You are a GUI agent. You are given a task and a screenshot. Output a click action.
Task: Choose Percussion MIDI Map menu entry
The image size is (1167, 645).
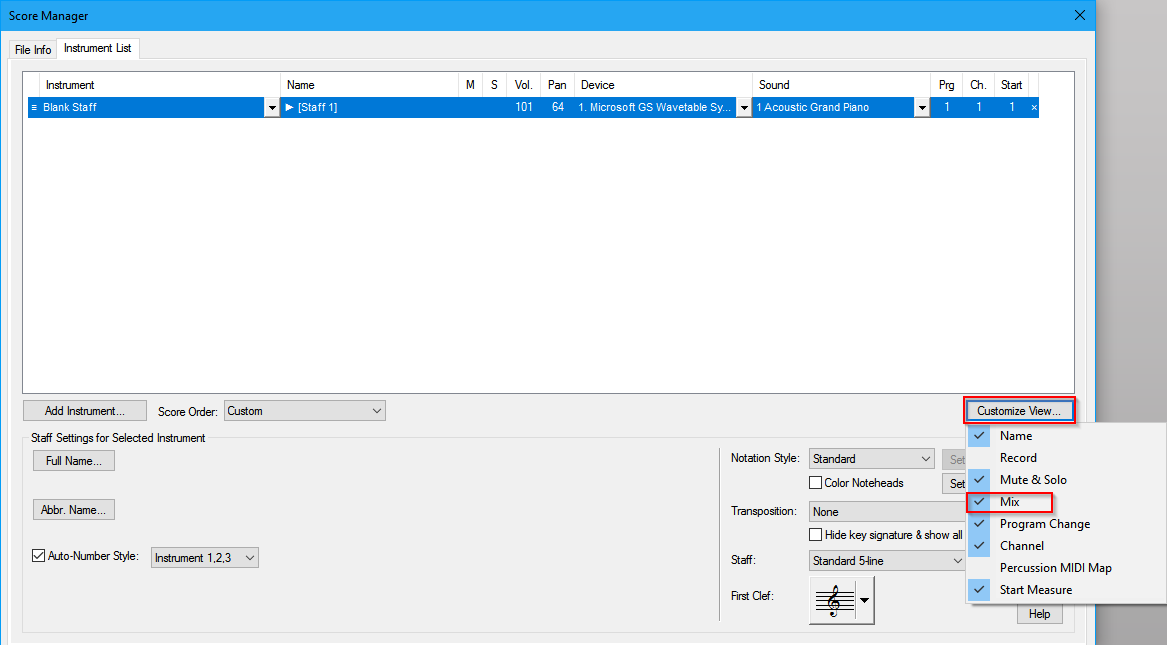(x=1055, y=568)
